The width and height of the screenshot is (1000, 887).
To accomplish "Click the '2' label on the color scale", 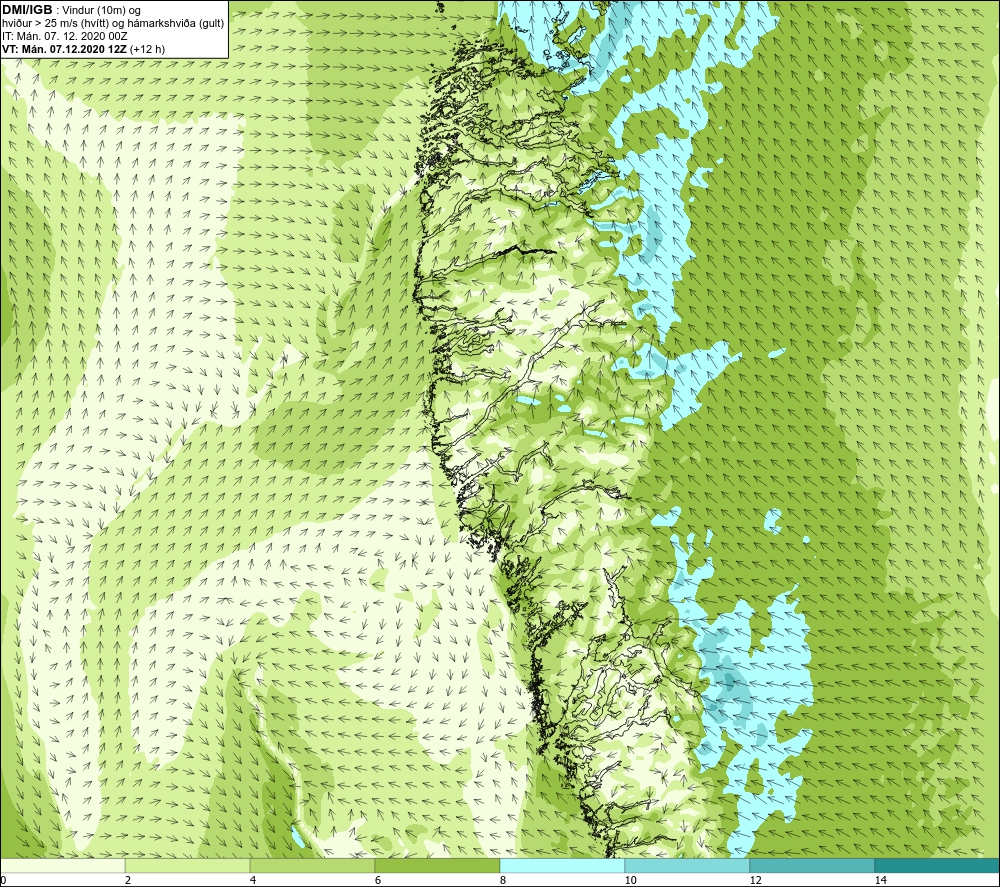I will (x=128, y=880).
